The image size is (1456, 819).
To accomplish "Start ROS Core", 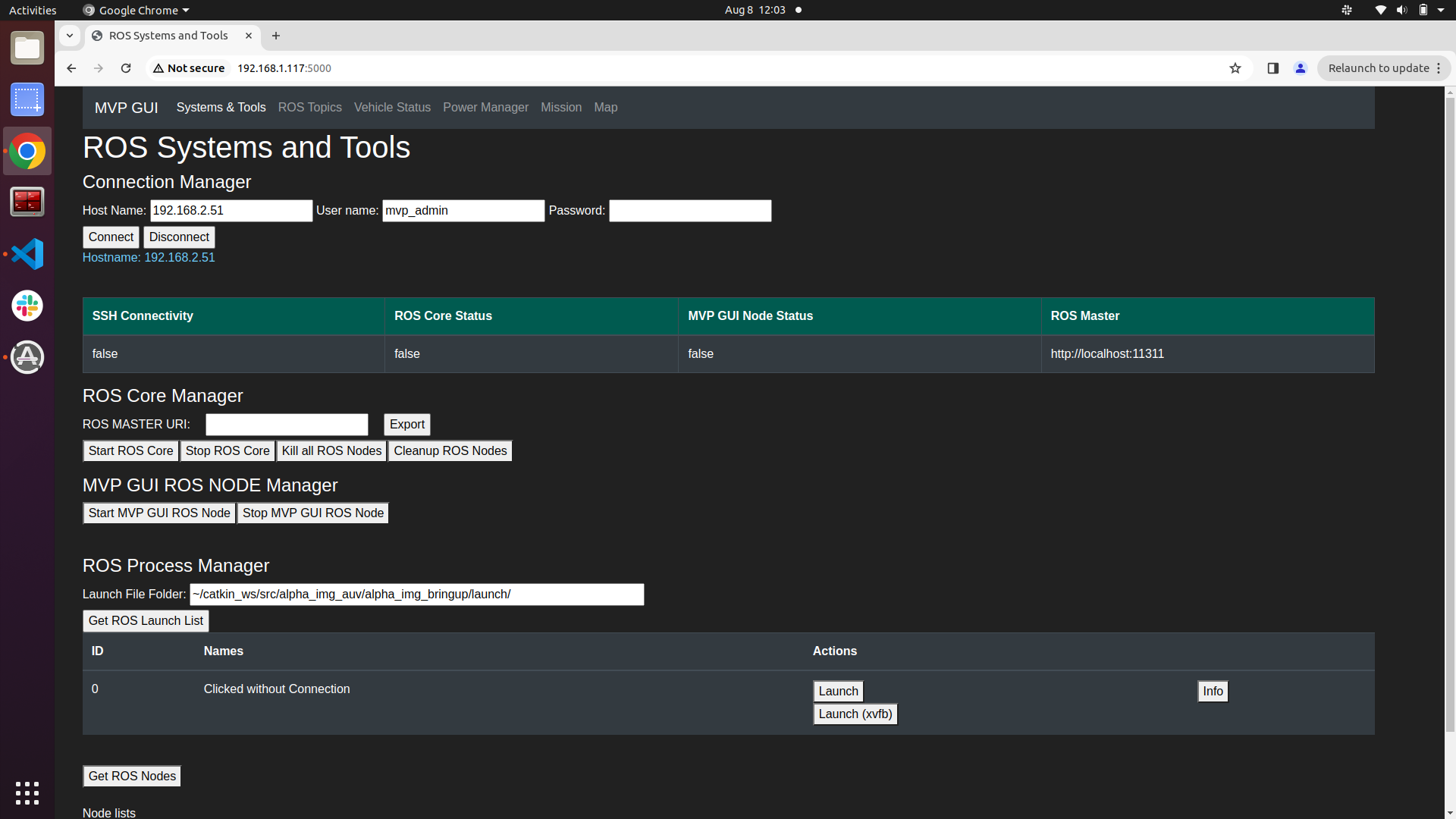I will 130,451.
